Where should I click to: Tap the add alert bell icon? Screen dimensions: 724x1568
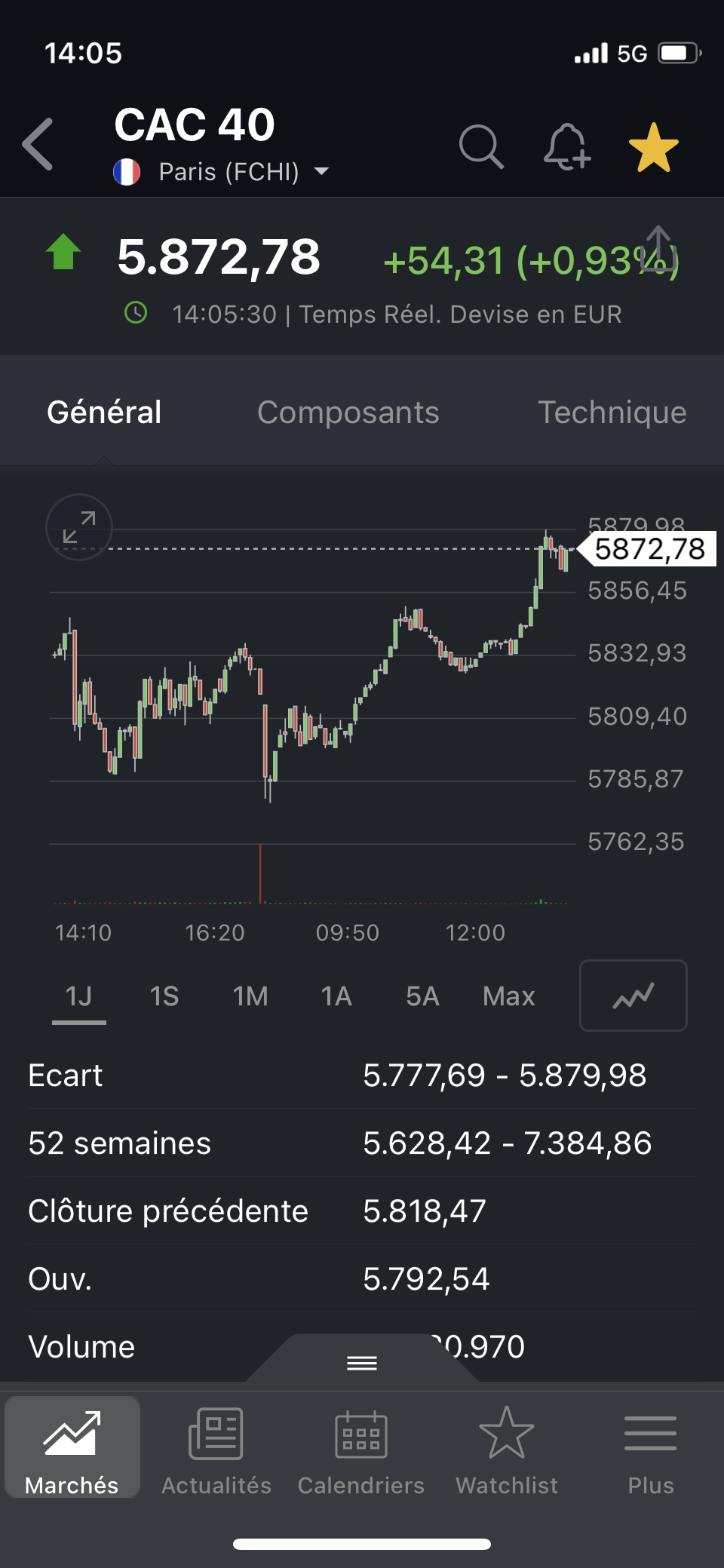566,146
